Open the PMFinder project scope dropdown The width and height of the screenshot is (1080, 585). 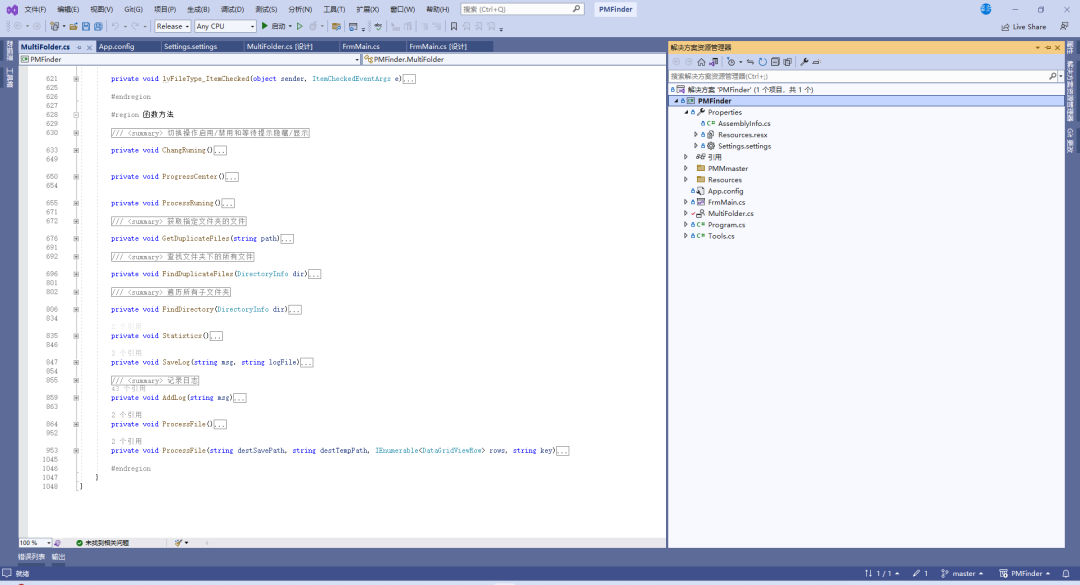(x=189, y=59)
